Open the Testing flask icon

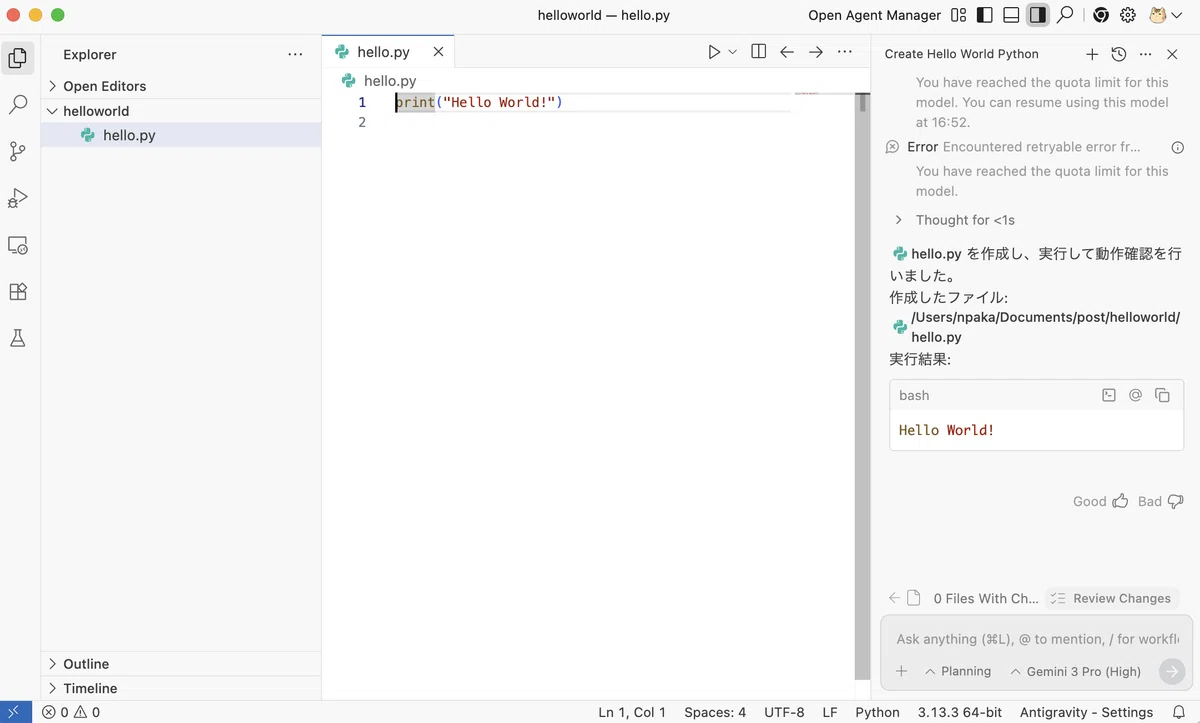(17, 339)
